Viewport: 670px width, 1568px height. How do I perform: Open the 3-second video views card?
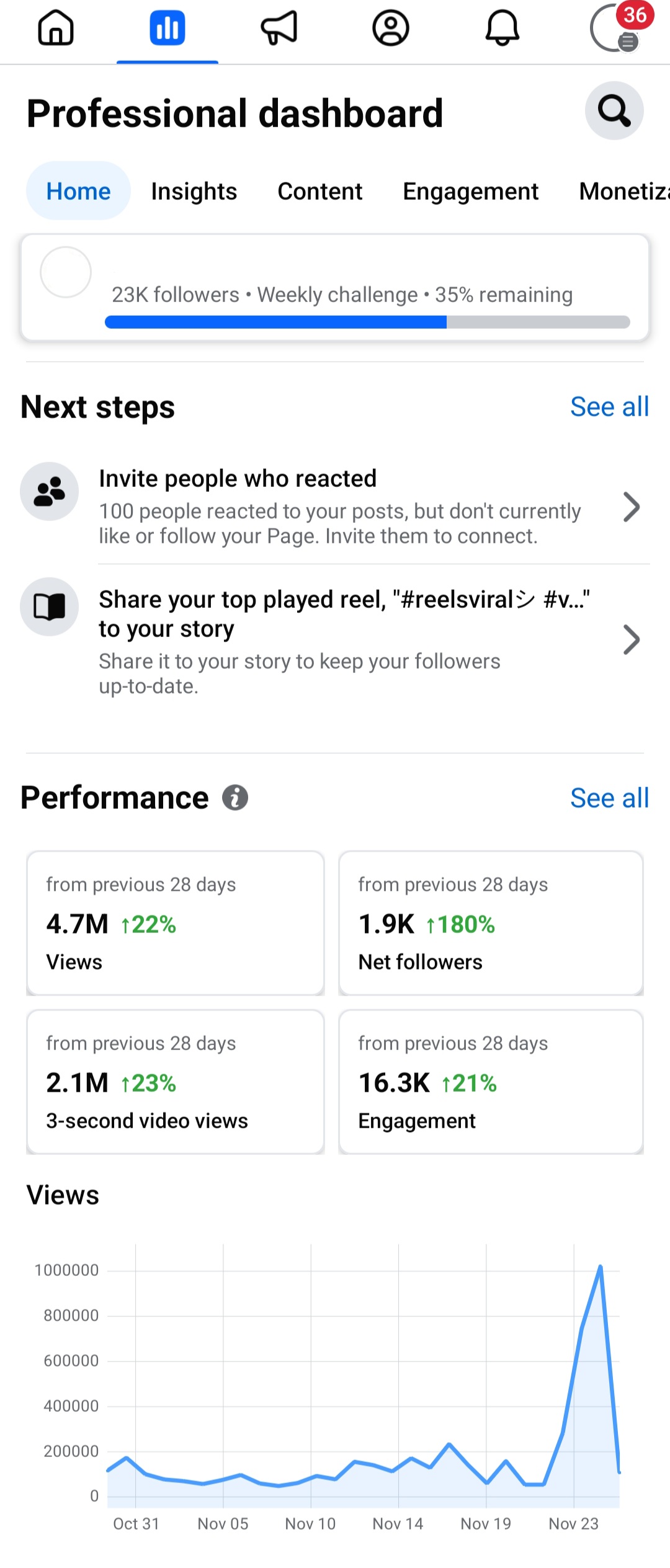click(x=176, y=1082)
